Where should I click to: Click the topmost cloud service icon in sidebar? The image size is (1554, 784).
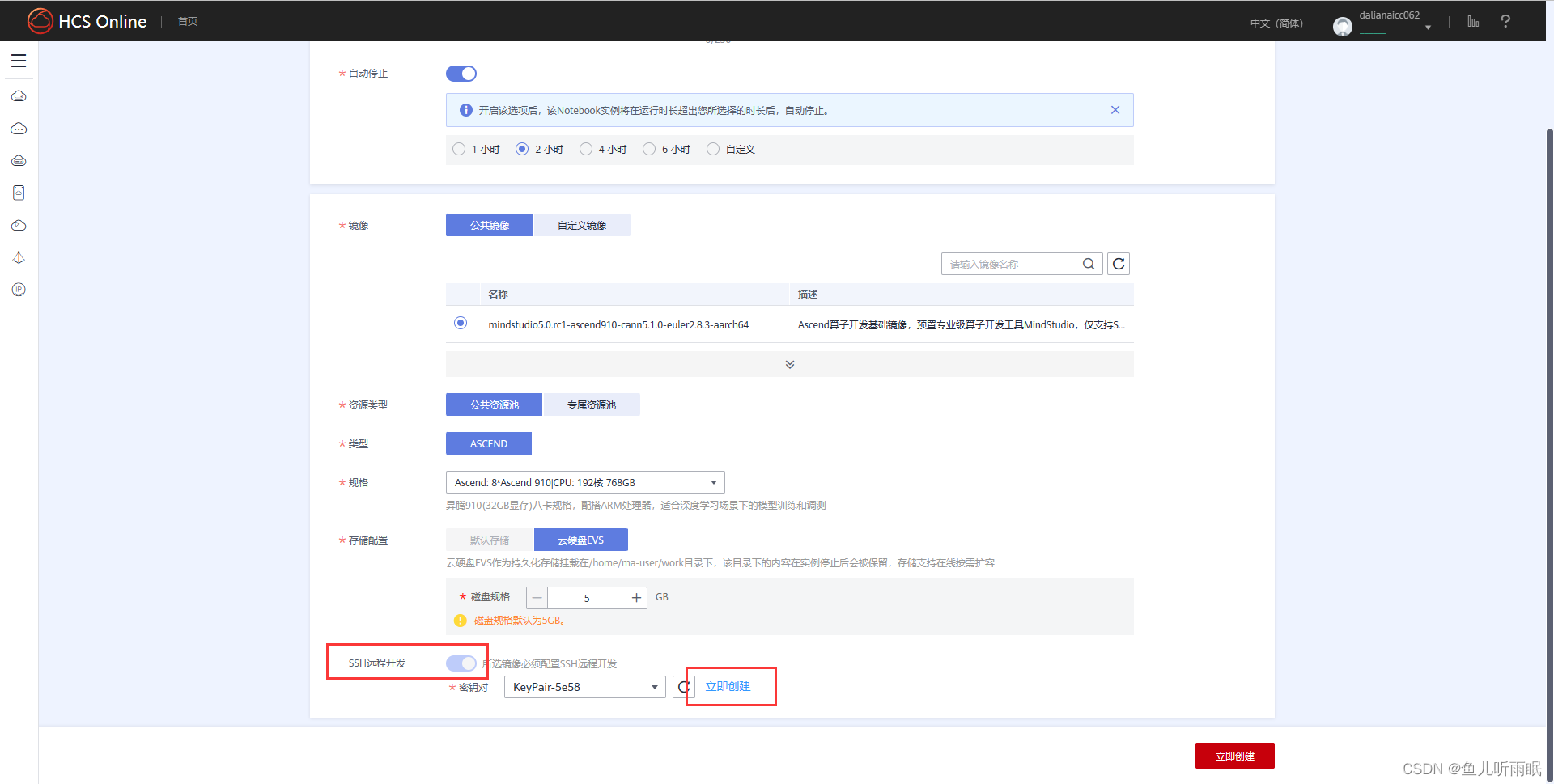pos(19,95)
